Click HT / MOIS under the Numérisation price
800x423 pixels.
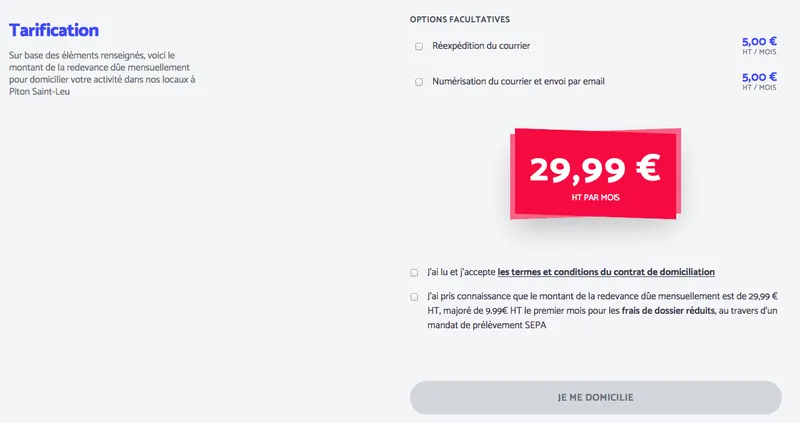[759, 88]
